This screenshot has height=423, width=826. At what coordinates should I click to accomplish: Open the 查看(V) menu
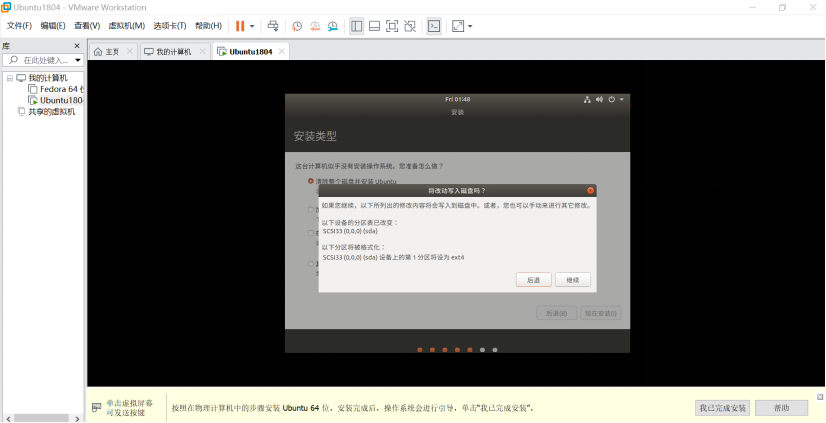pos(87,26)
